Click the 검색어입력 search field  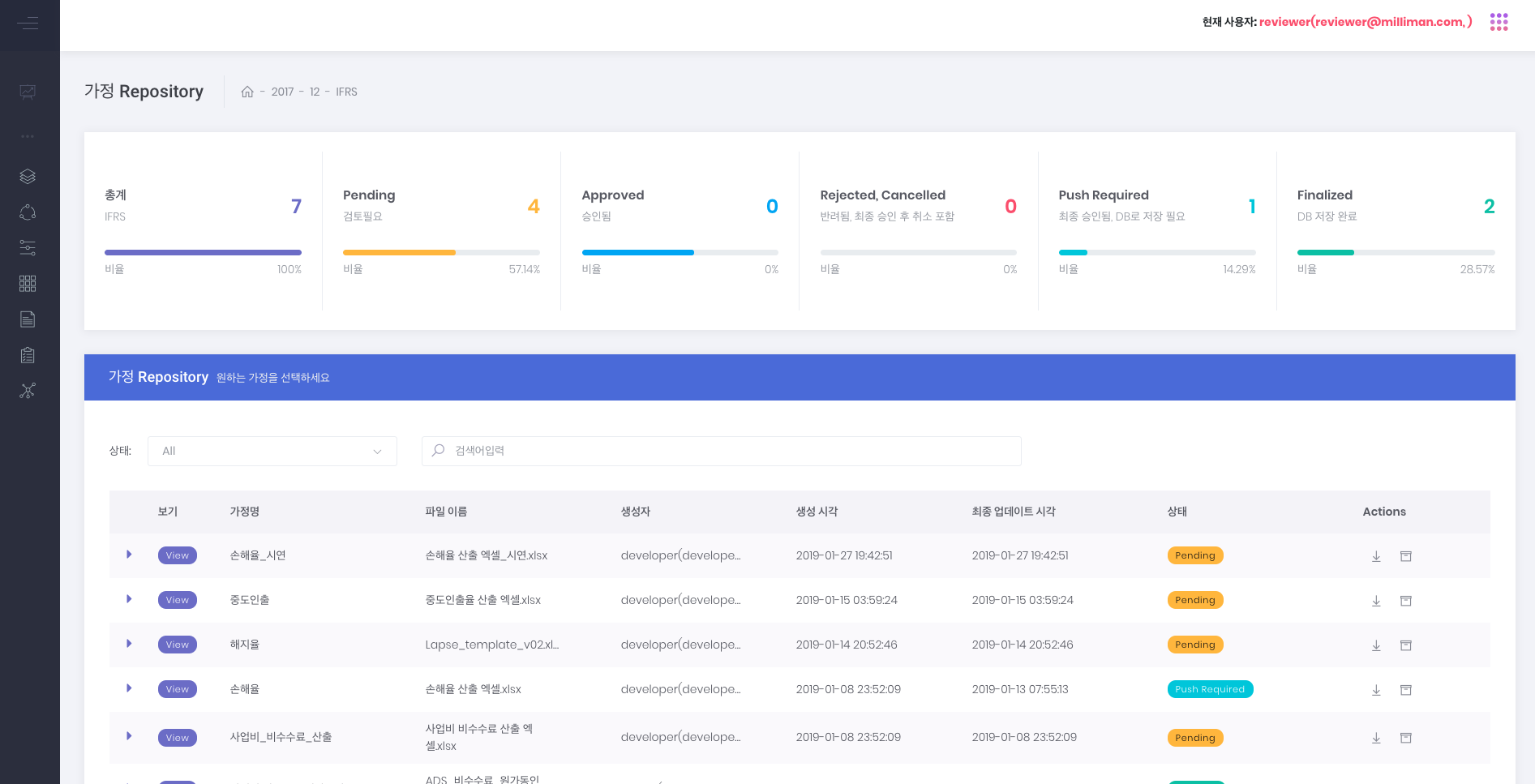pos(722,451)
